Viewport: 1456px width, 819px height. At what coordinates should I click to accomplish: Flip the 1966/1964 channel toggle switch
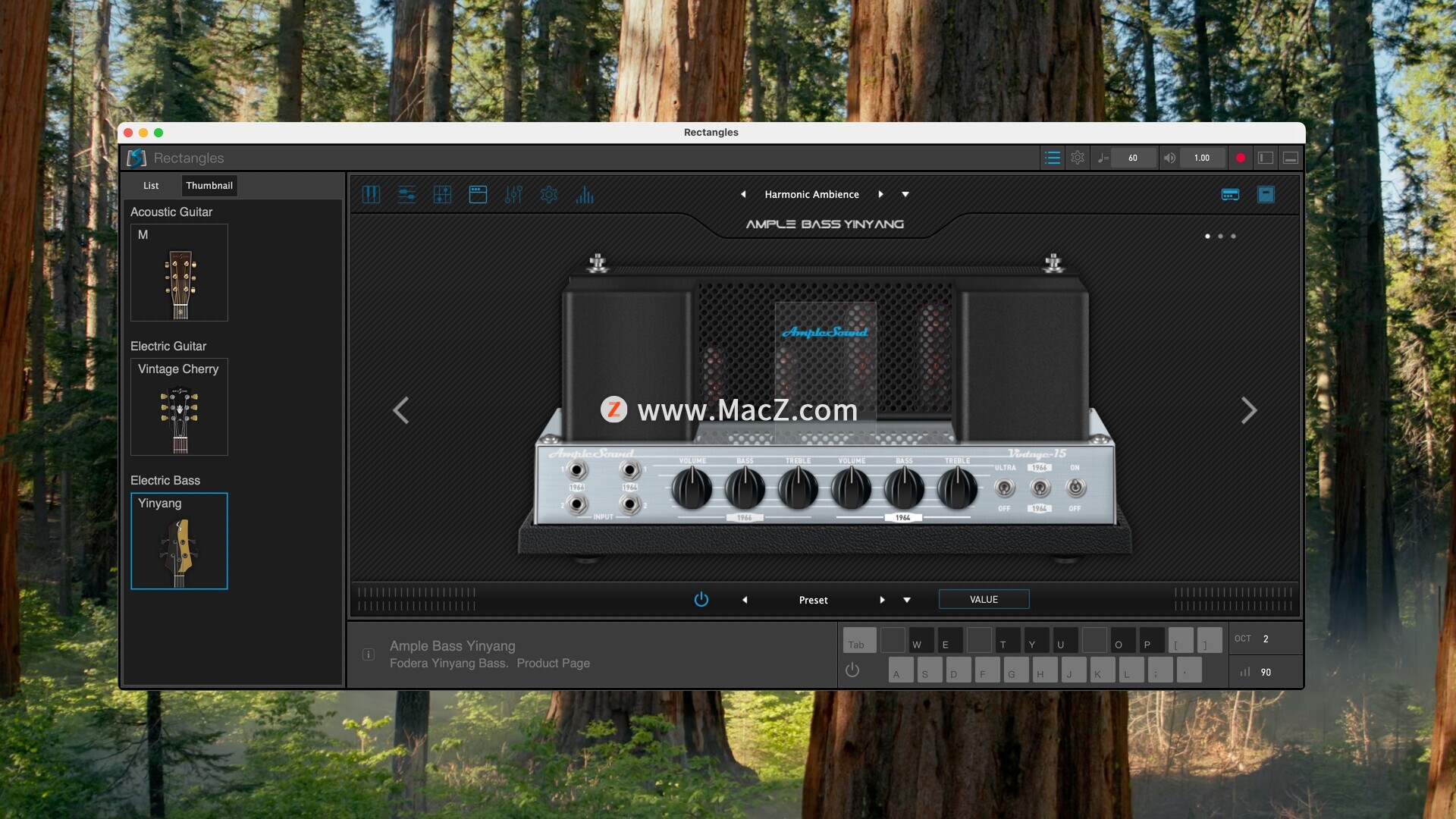click(1040, 488)
